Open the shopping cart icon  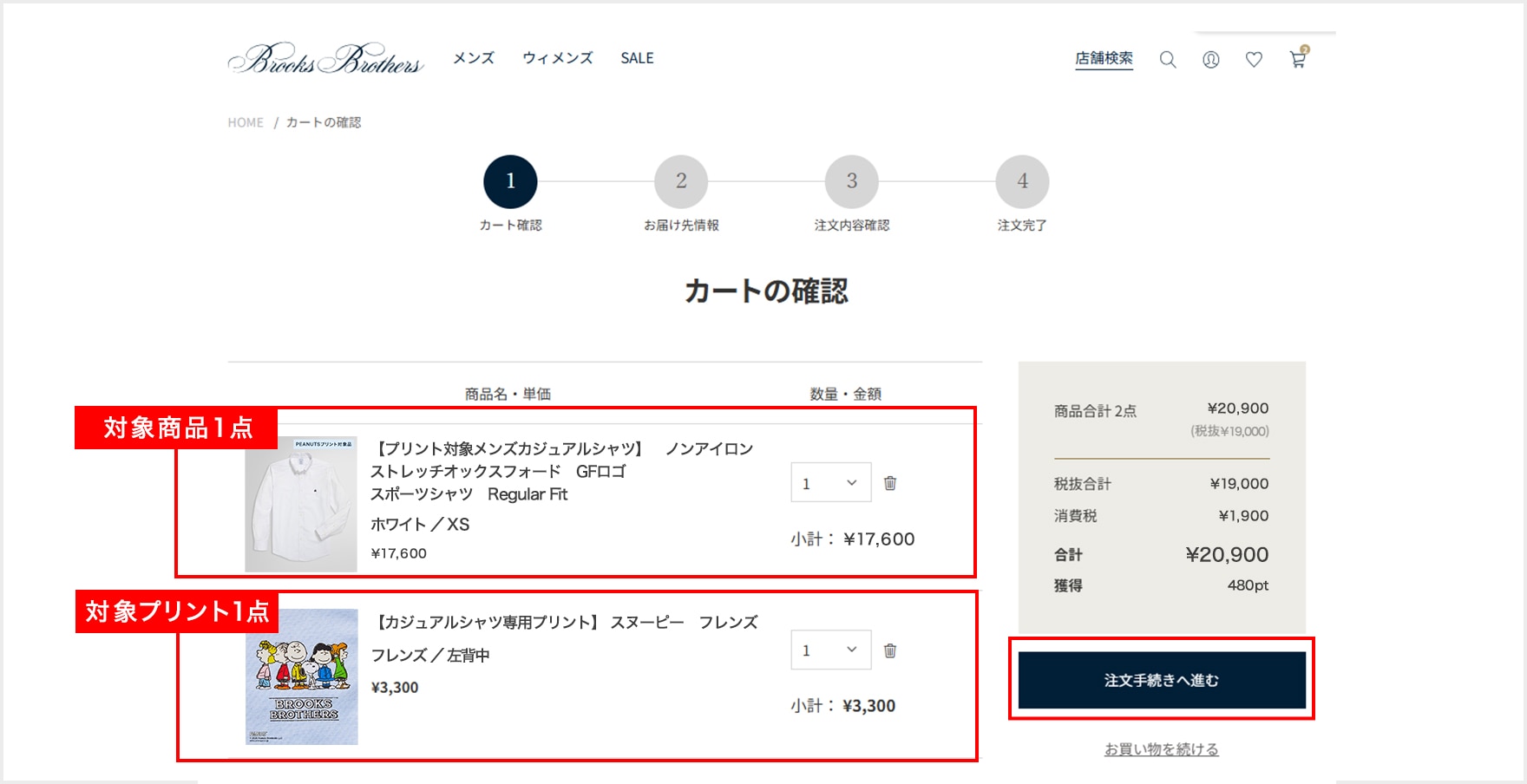pyautogui.click(x=1298, y=58)
